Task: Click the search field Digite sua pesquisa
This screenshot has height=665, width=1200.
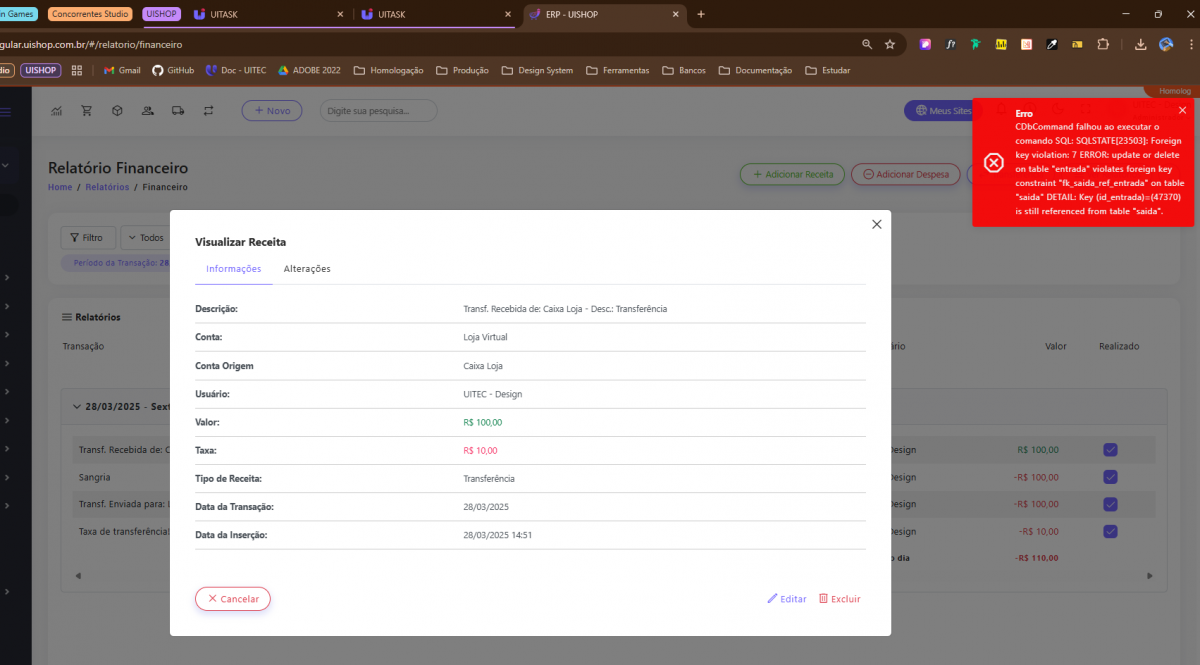Action: (378, 111)
